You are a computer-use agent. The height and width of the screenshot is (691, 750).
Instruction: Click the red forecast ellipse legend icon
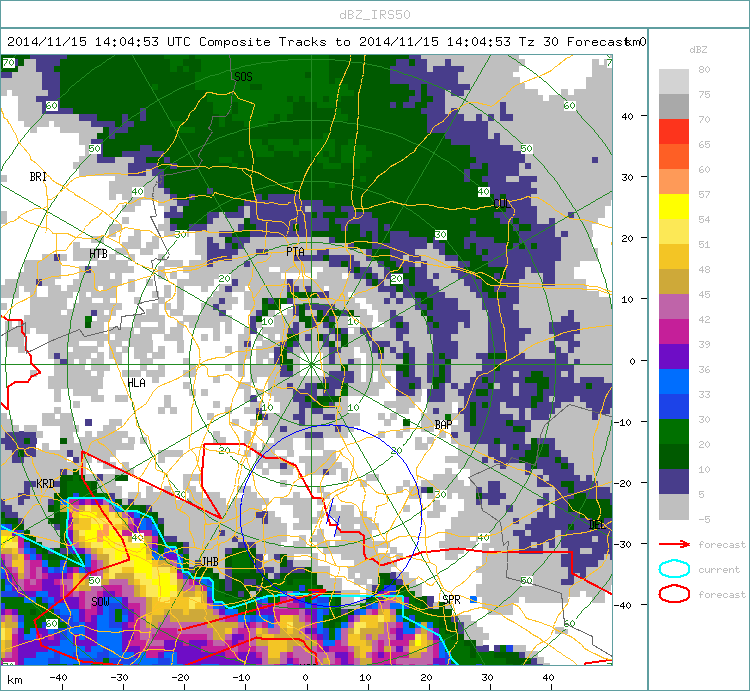point(674,594)
